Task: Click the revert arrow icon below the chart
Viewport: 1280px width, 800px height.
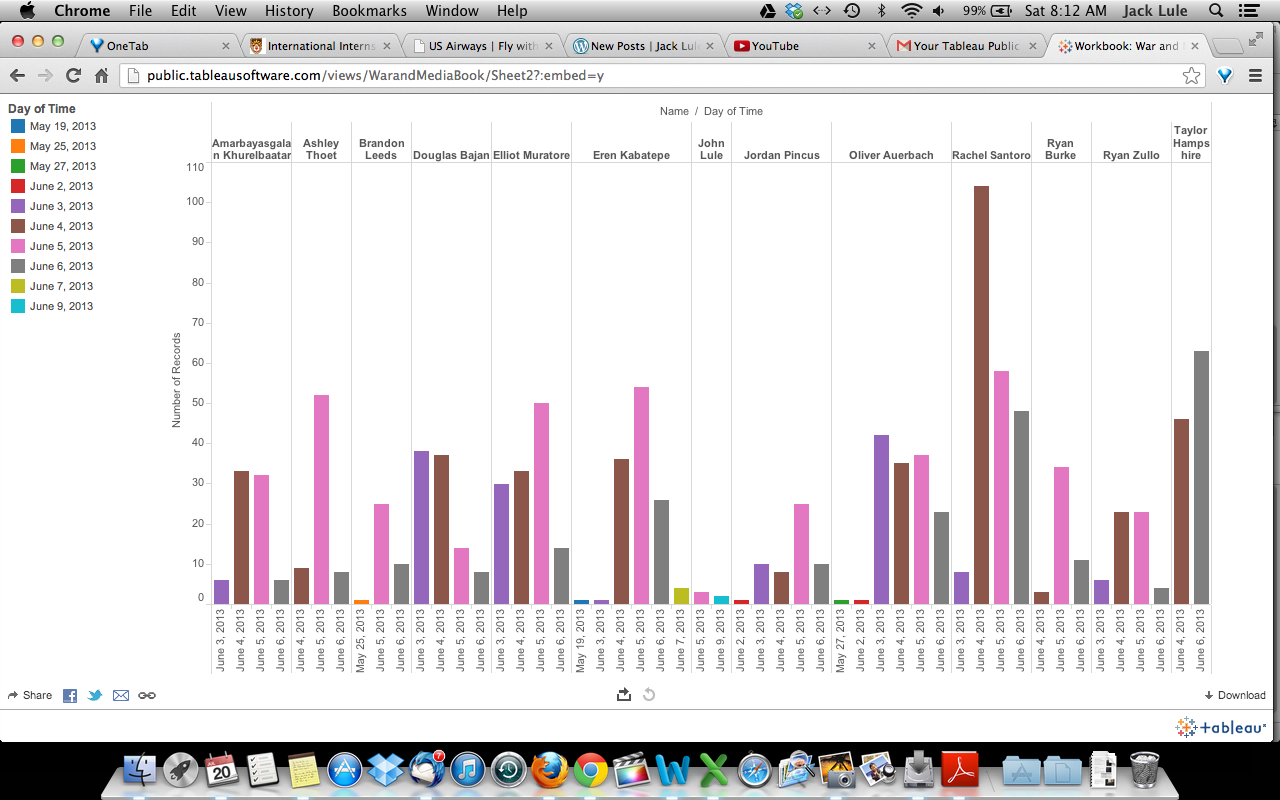Action: [x=649, y=695]
